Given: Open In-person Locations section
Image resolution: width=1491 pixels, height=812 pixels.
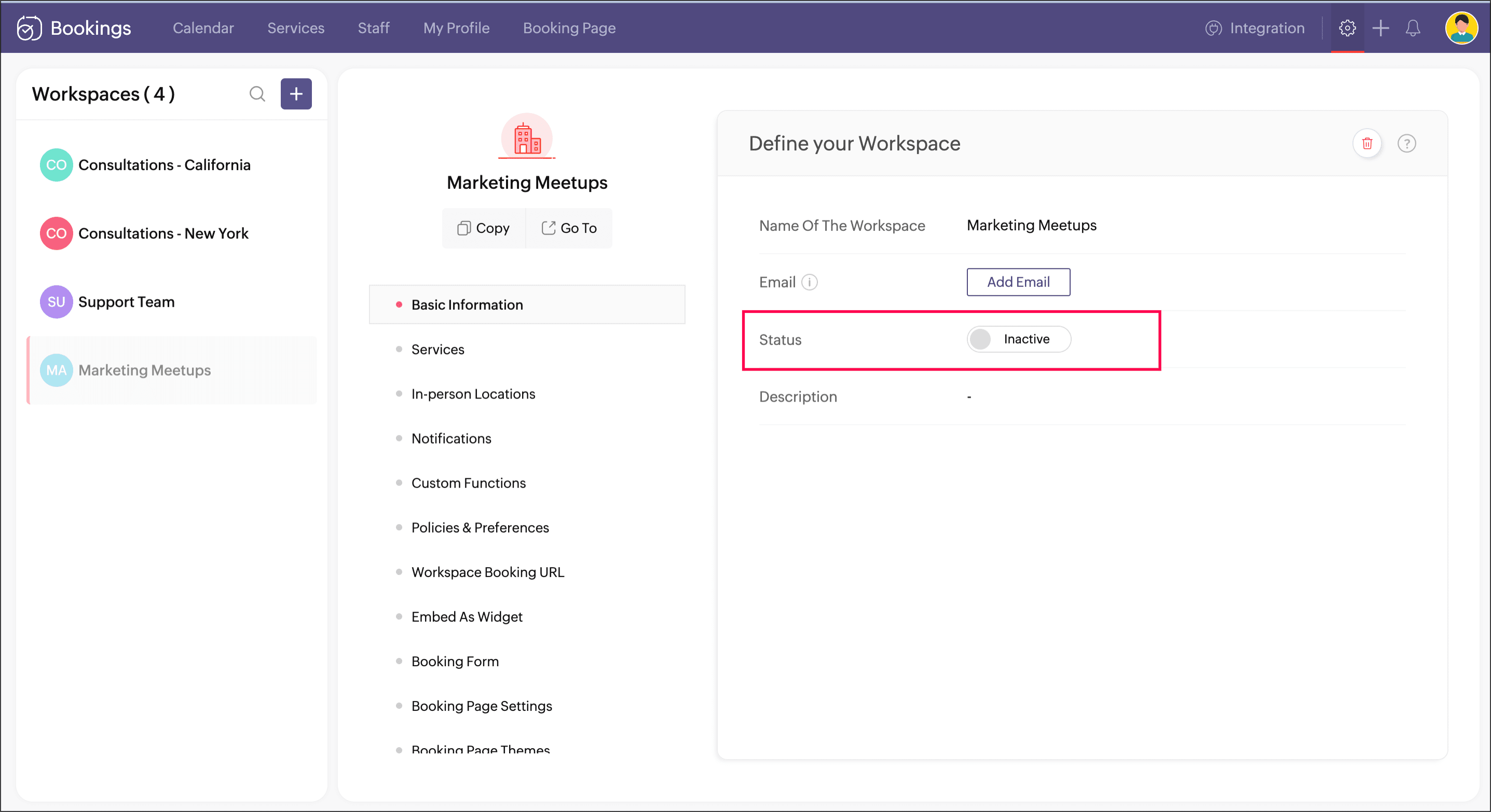Looking at the screenshot, I should pyautogui.click(x=473, y=394).
